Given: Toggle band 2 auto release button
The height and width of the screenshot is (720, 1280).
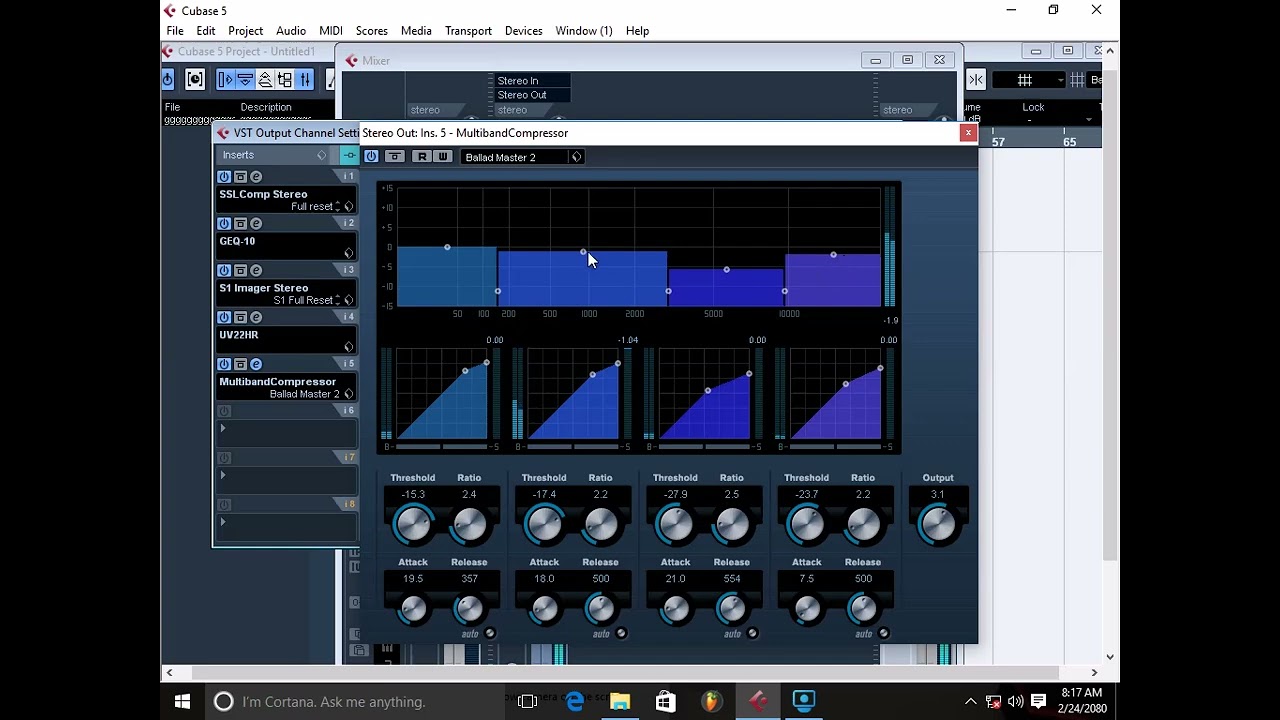Looking at the screenshot, I should pos(621,633).
